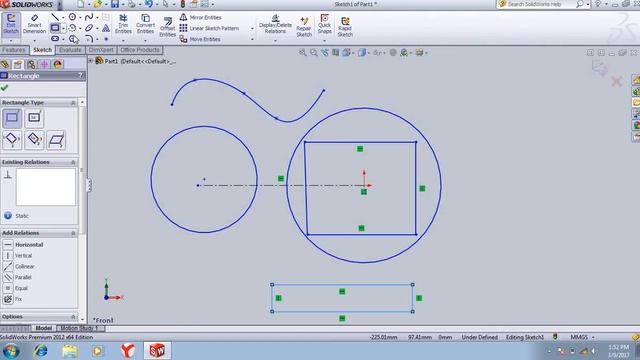Select the Spline sketch tool
This screenshot has width=640, height=360.
tap(89, 17)
